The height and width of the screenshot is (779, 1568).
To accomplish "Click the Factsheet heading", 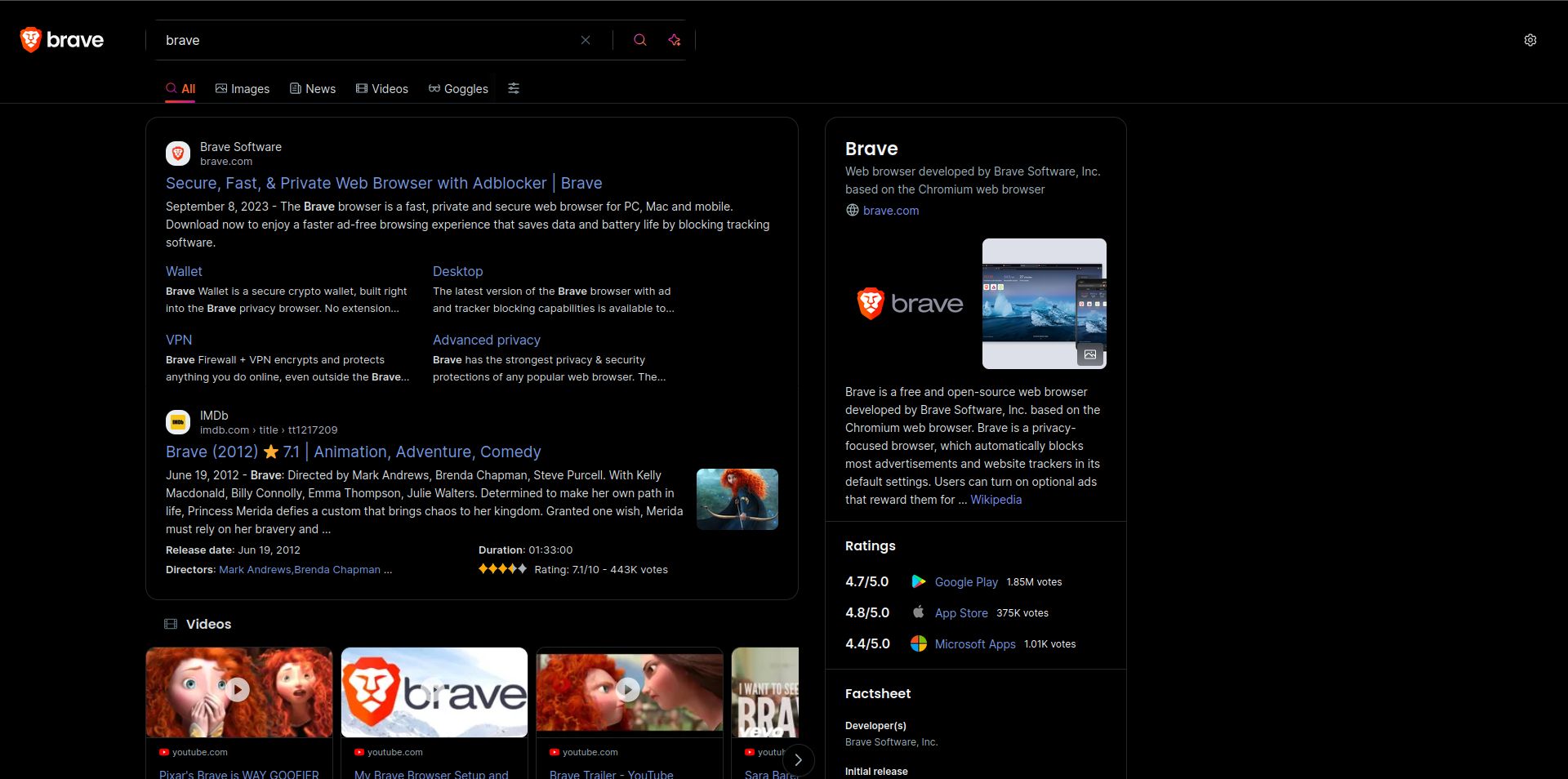I will pyautogui.click(x=878, y=693).
